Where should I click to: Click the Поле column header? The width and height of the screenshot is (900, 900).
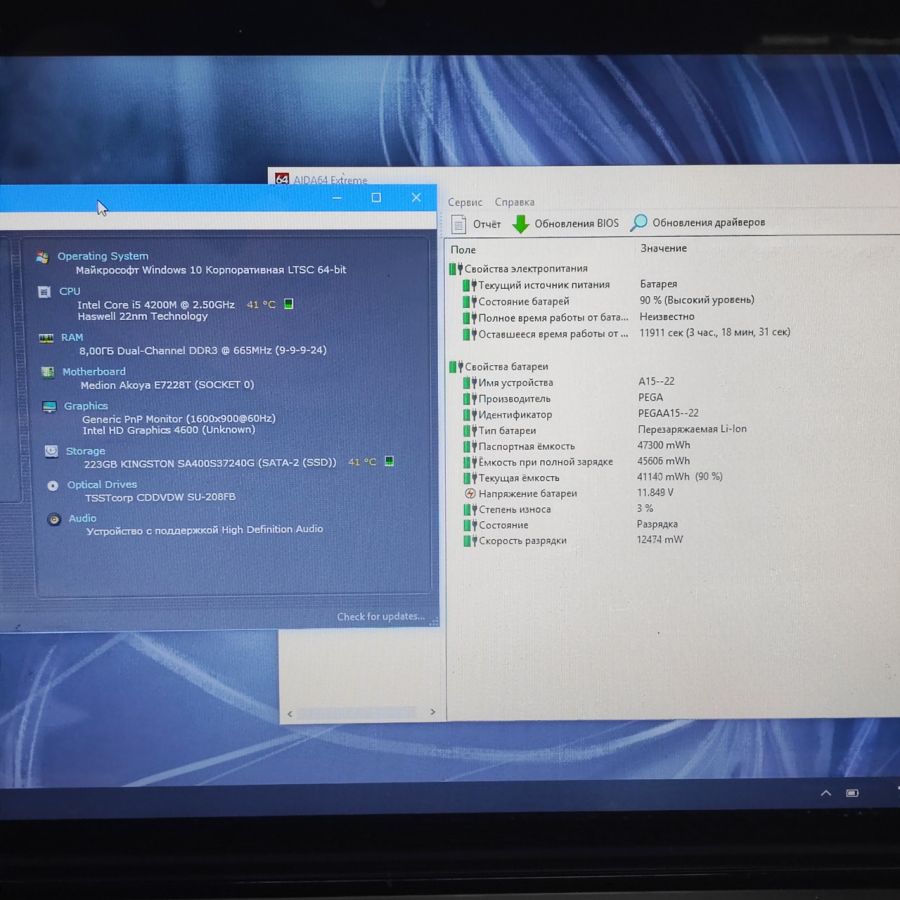pos(463,250)
